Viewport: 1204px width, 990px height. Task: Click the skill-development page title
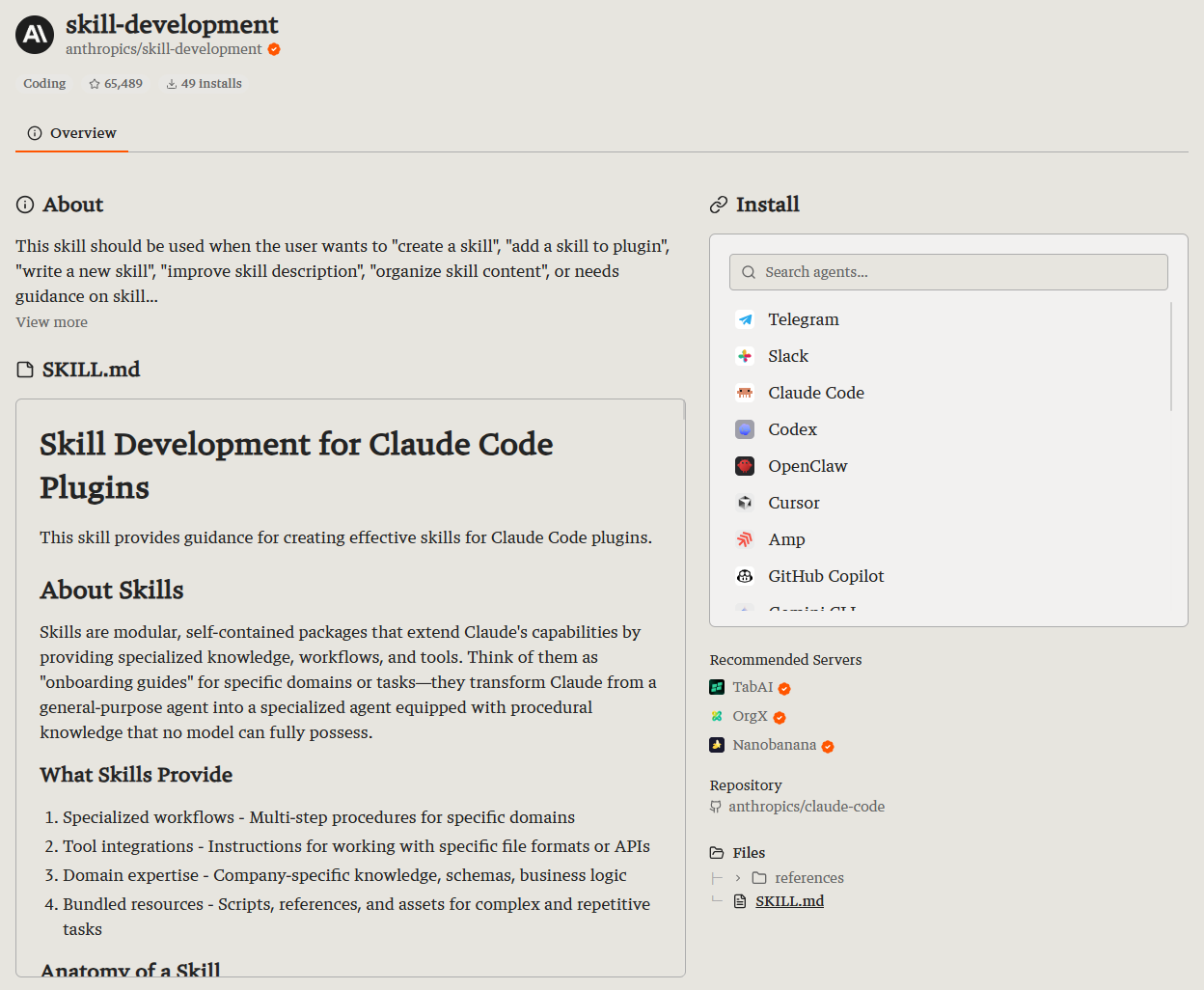172,24
